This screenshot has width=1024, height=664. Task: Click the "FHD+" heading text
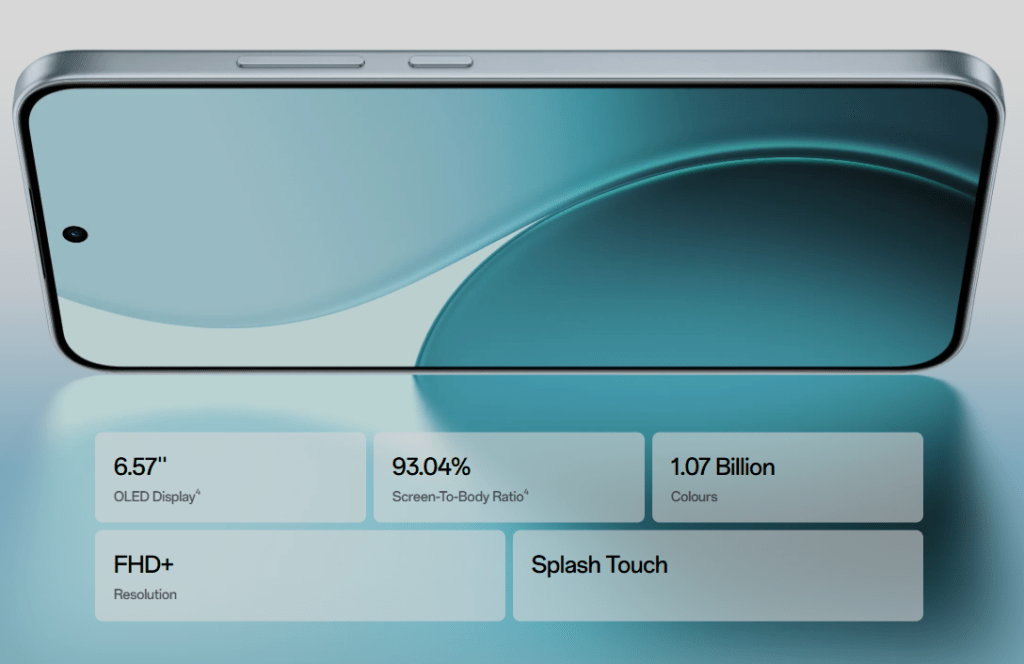click(144, 565)
